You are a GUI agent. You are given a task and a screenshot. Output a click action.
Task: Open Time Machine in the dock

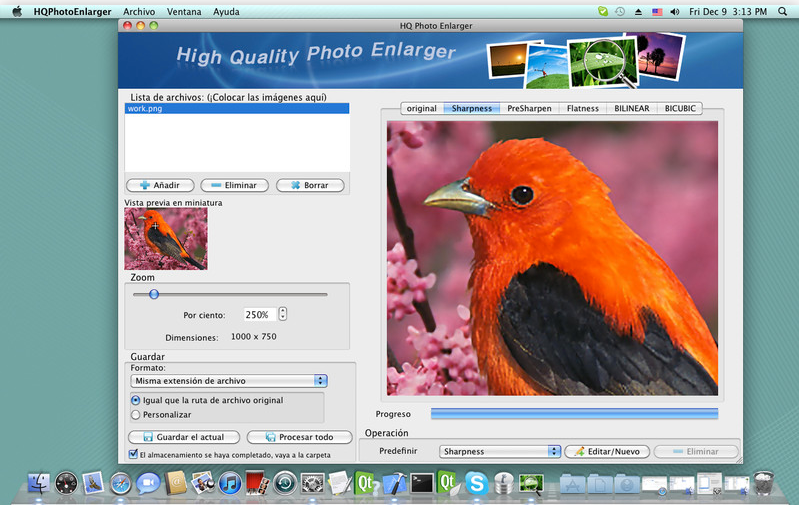pyautogui.click(x=285, y=483)
